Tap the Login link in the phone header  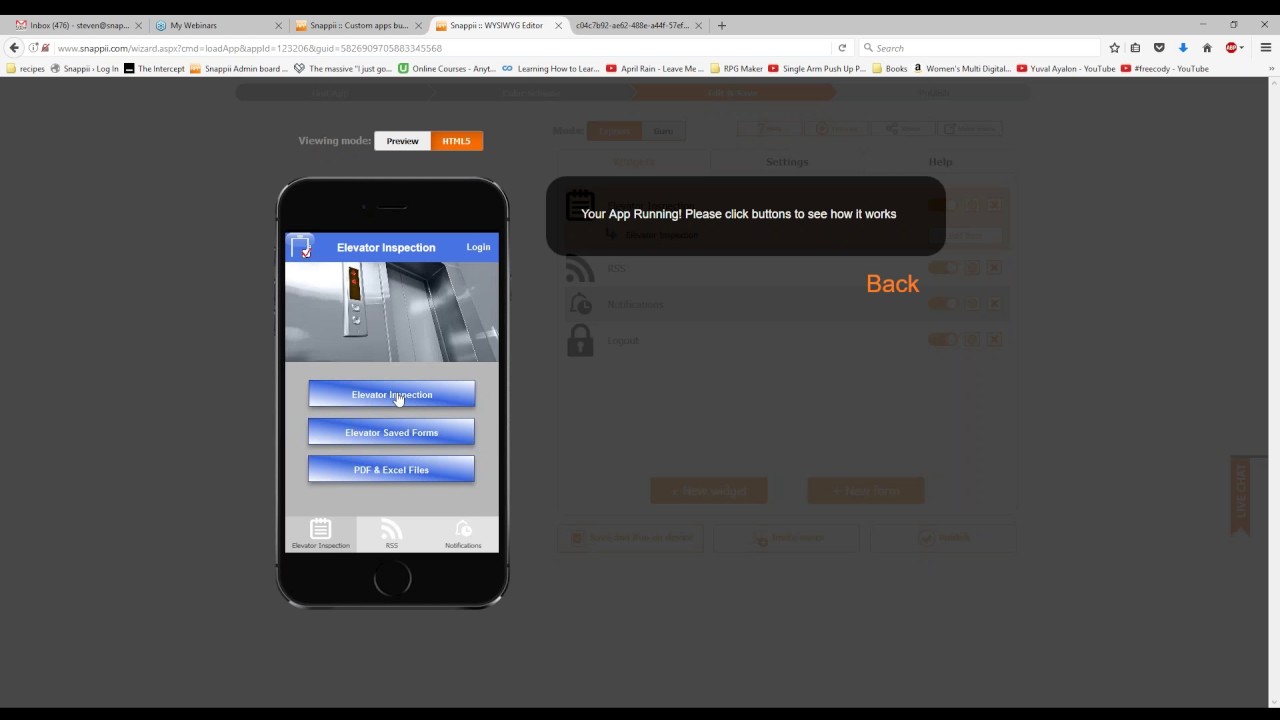478,247
